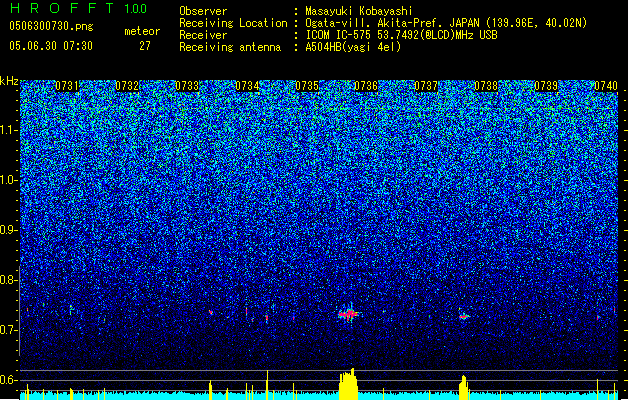629x400 pixels.
Task: Click the 0736 time marker
Action: 366,86
